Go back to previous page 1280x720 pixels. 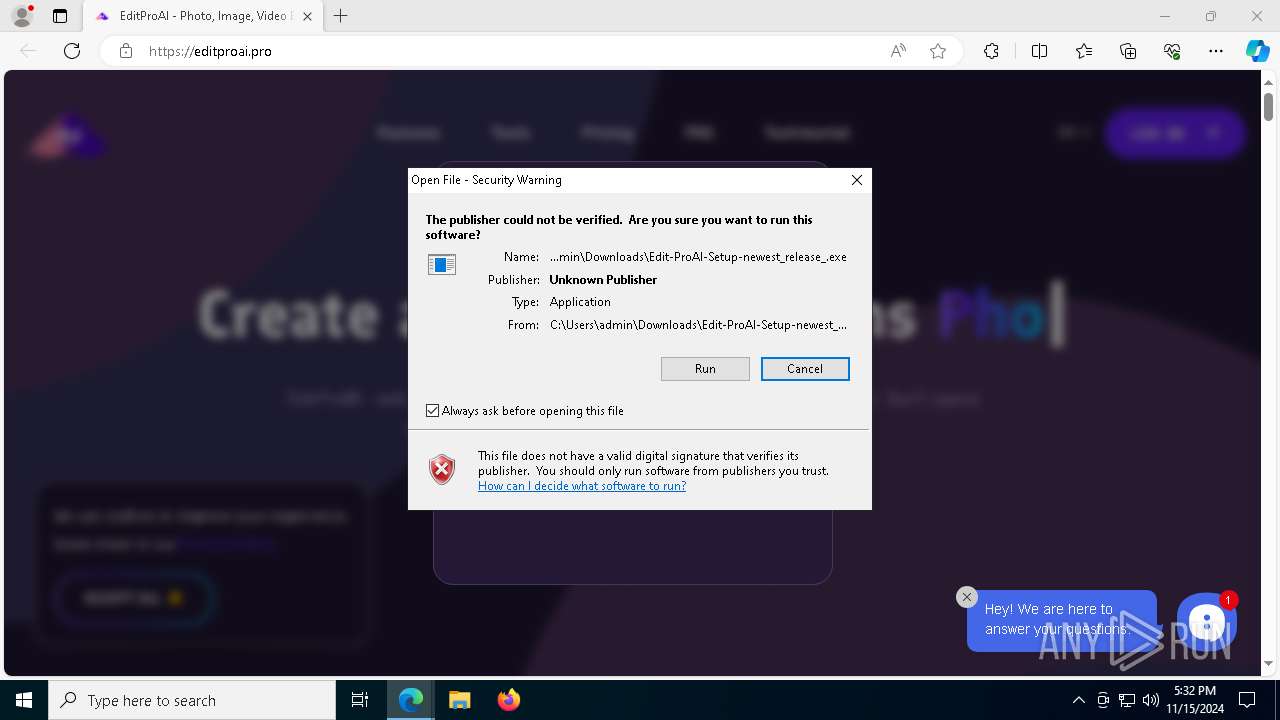pyautogui.click(x=28, y=51)
